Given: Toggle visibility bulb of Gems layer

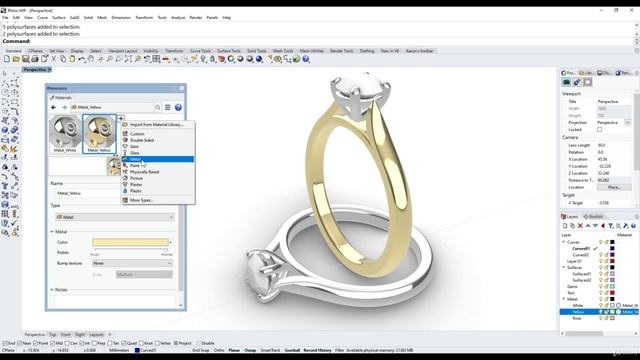Looking at the screenshot, I should 600,287.
